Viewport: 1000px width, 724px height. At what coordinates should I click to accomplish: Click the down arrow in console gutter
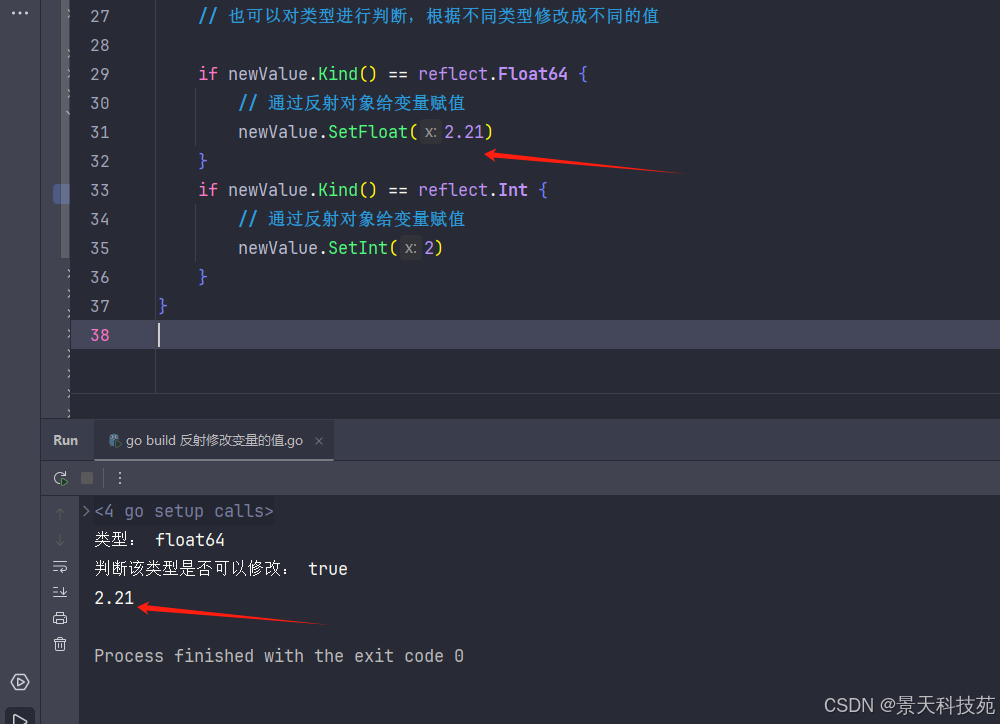coord(60,540)
